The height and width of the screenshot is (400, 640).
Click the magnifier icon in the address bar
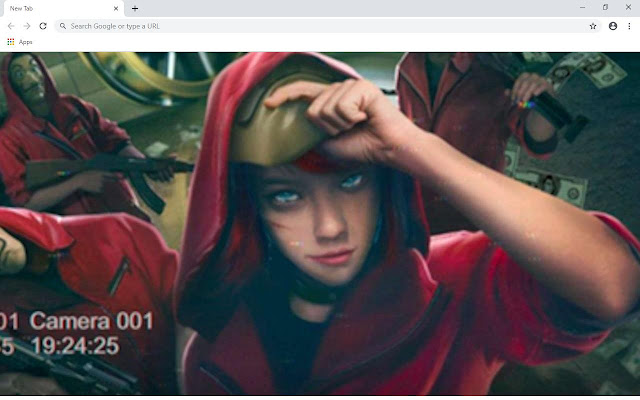coord(63,26)
